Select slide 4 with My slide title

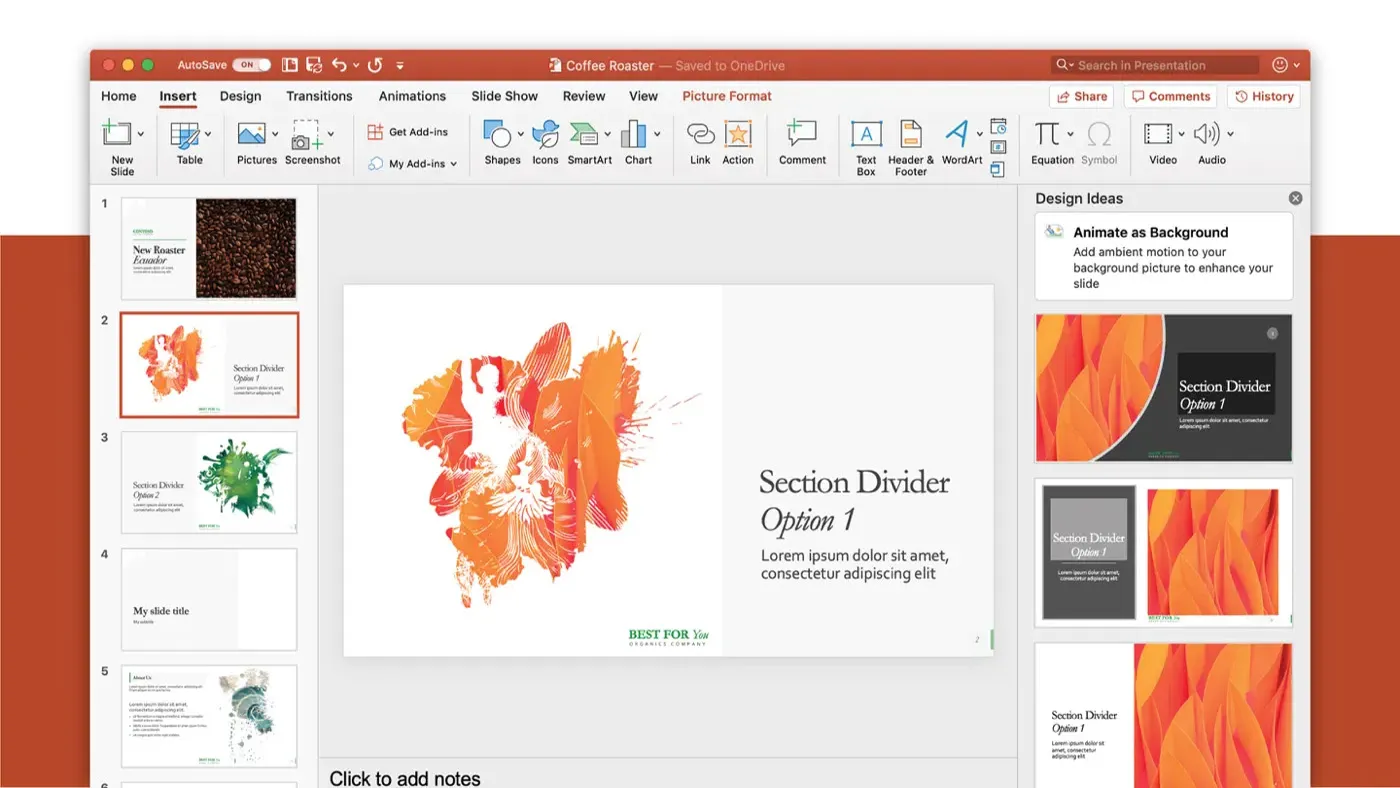pyautogui.click(x=208, y=598)
